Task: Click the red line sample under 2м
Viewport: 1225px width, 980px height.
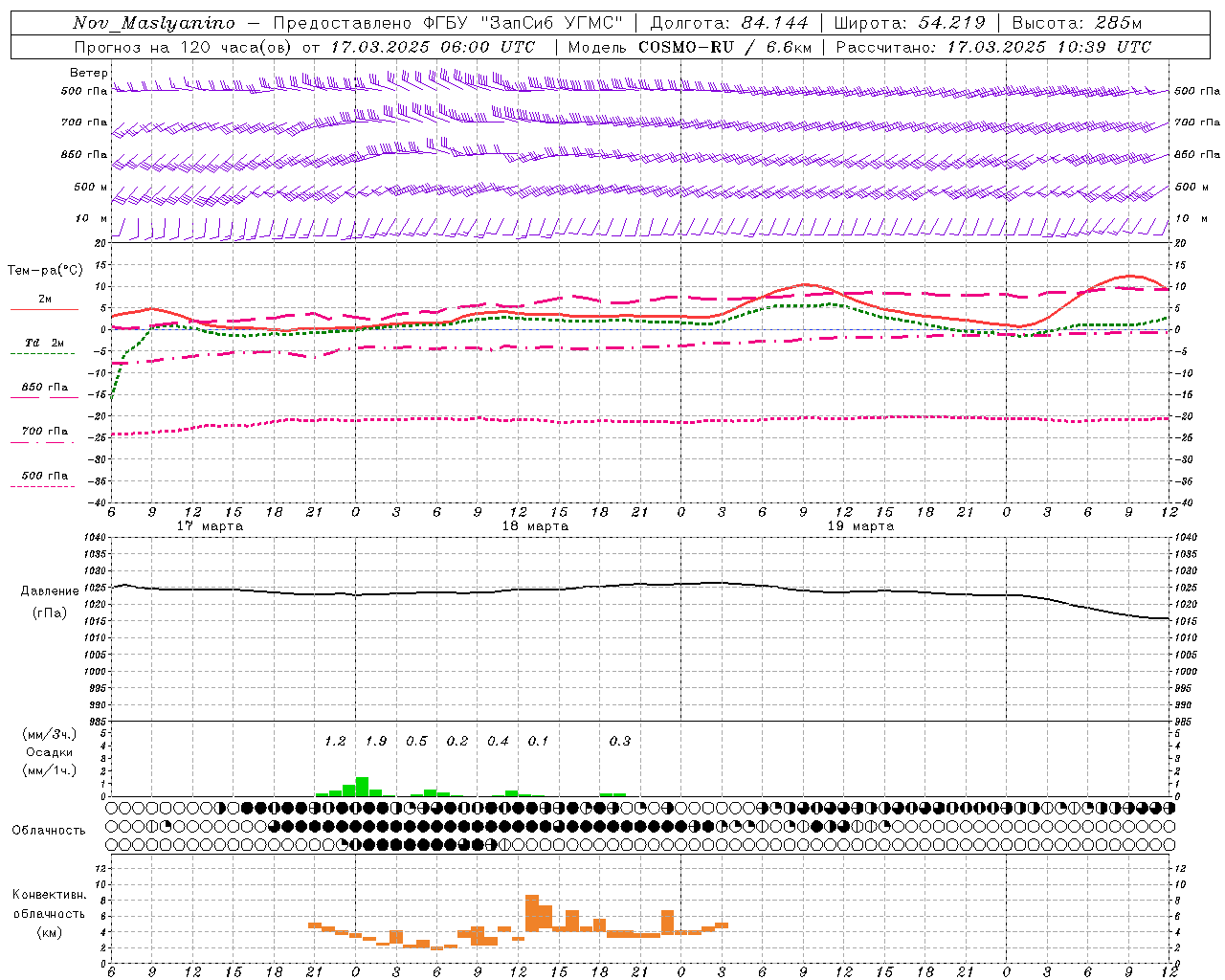Action: point(44,310)
